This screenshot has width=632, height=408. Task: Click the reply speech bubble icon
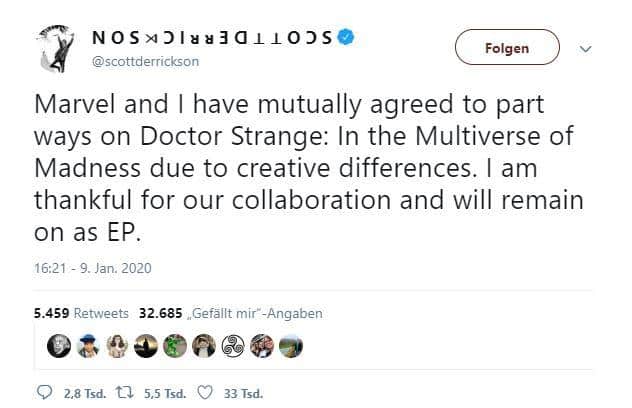click(44, 393)
